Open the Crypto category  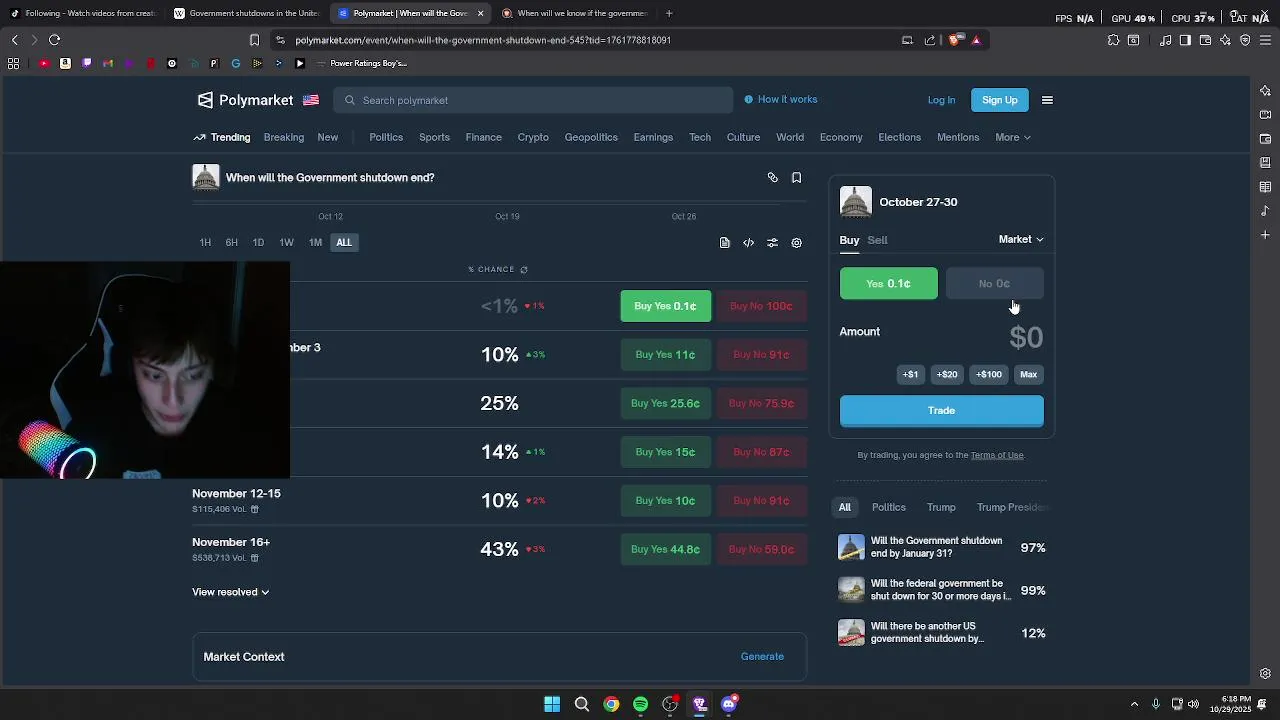click(x=533, y=137)
